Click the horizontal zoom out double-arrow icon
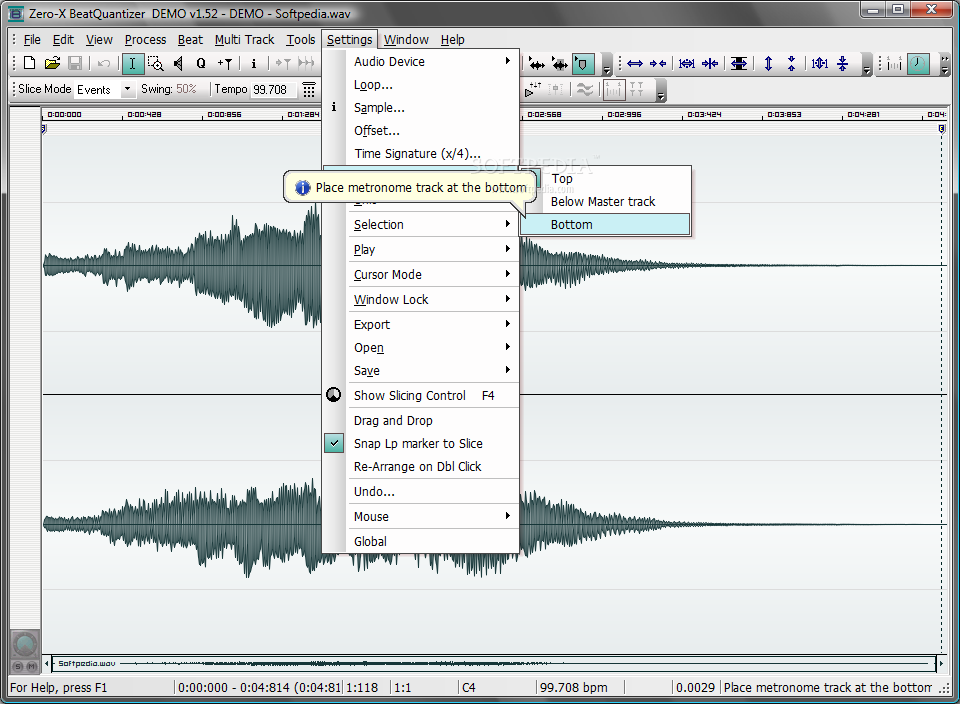Image resolution: width=960 pixels, height=704 pixels. click(x=635, y=63)
